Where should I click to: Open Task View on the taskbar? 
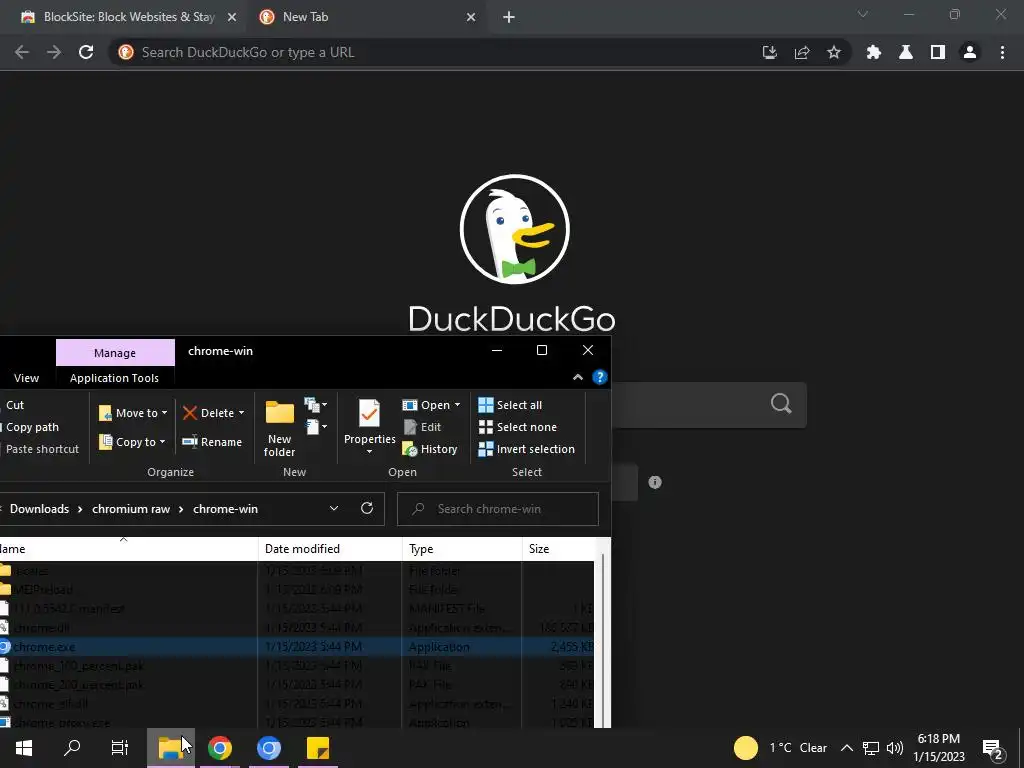[120, 748]
